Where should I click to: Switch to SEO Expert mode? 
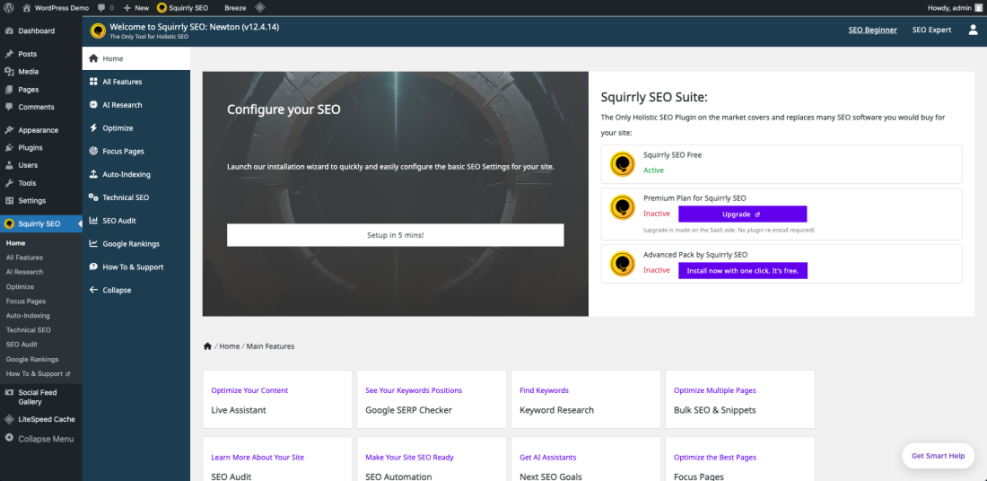click(932, 30)
